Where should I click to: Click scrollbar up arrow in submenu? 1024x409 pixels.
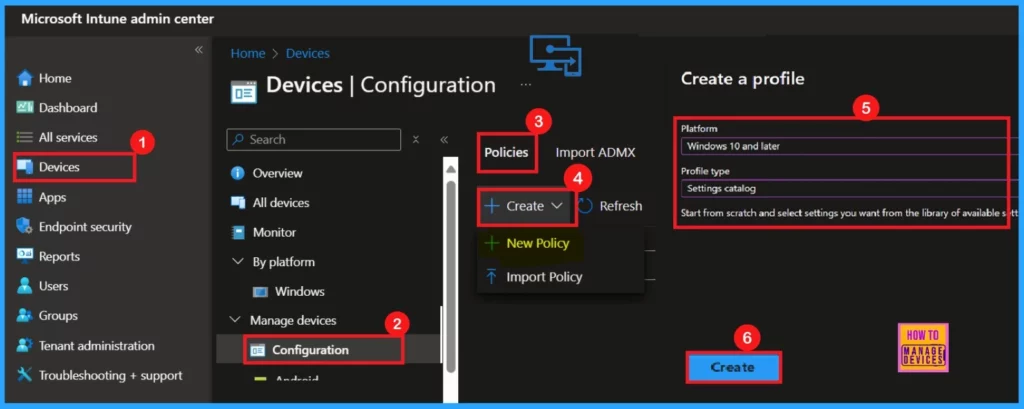451,169
